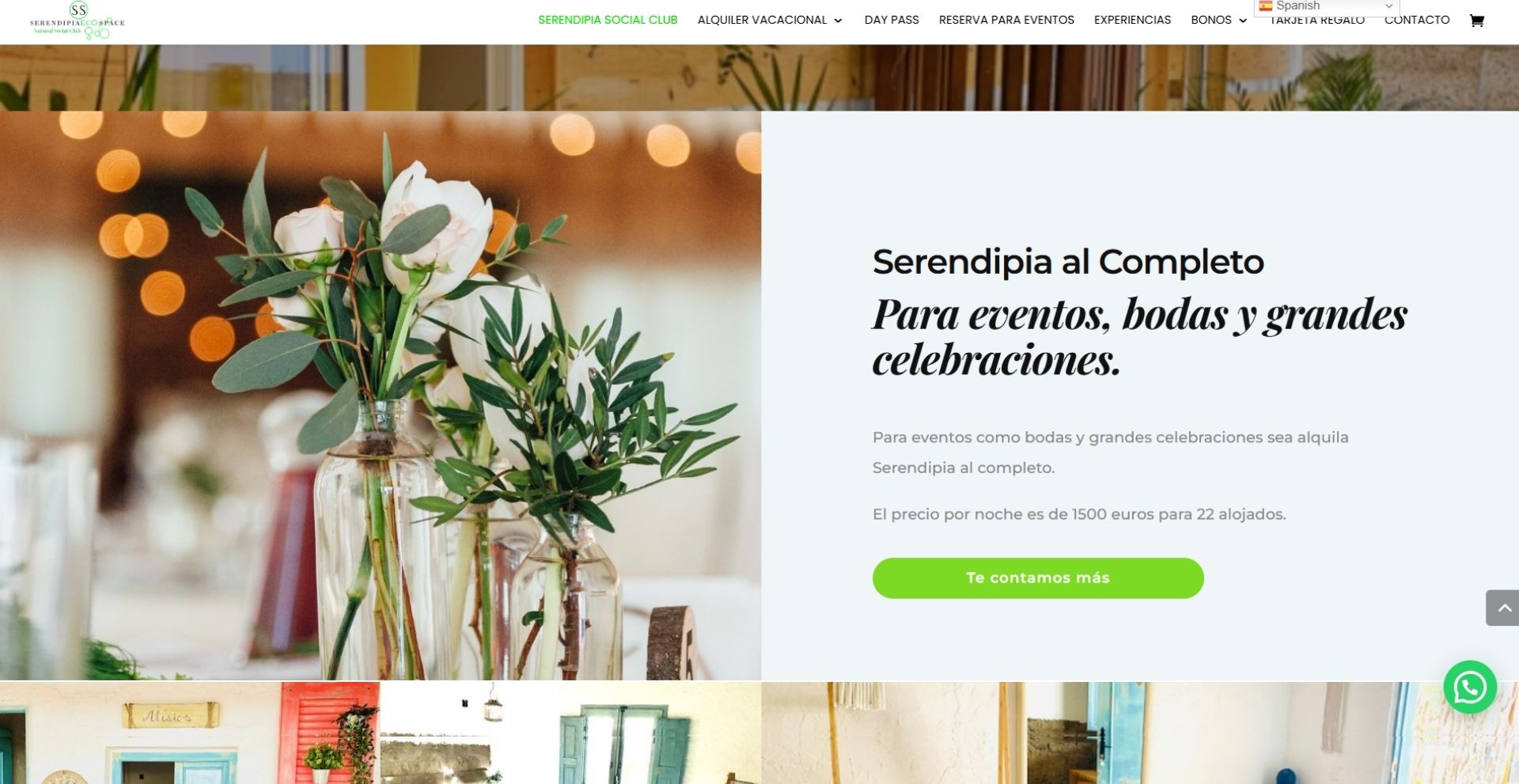Screen dimensions: 1519x784
Task: Expand the Bonos submenu chevron
Action: point(1243,21)
